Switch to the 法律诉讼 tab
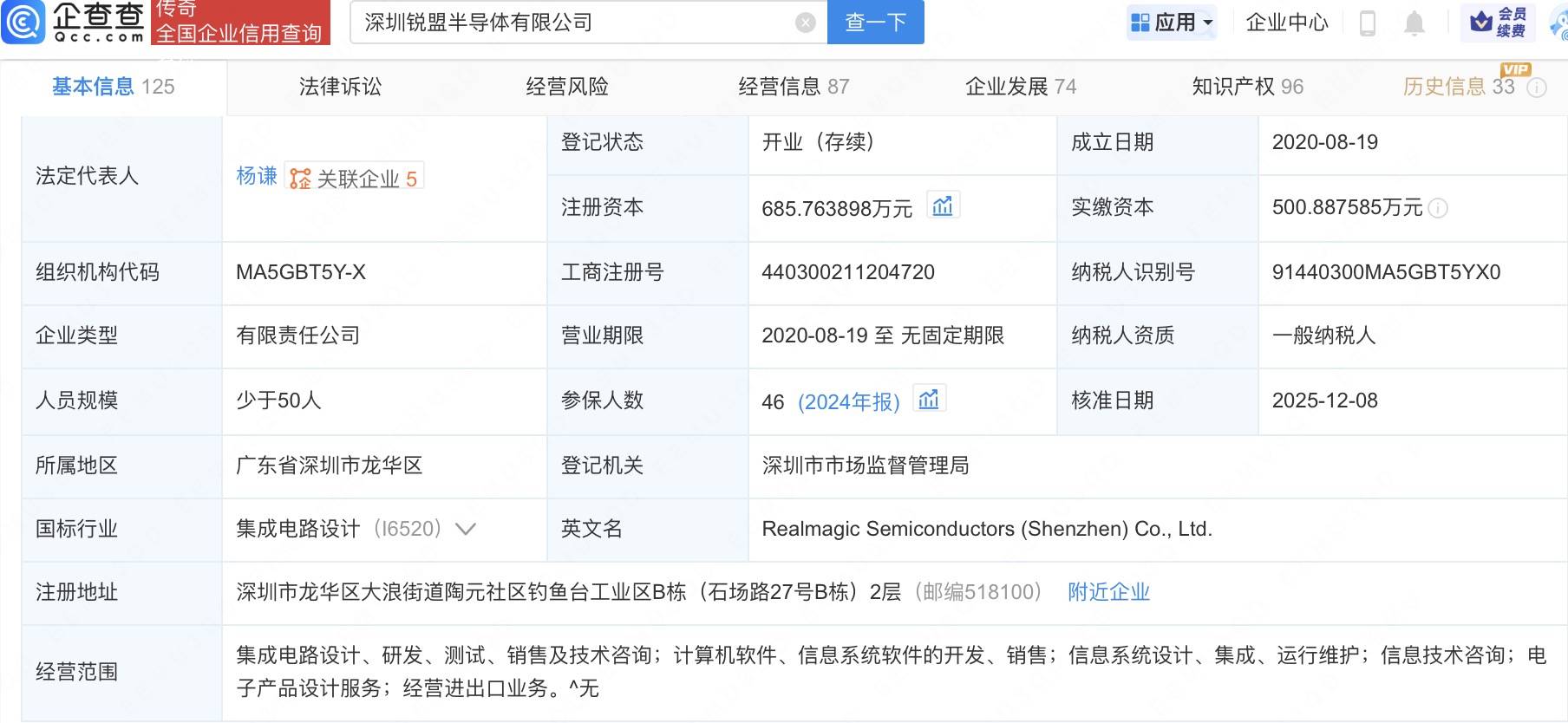 340,87
